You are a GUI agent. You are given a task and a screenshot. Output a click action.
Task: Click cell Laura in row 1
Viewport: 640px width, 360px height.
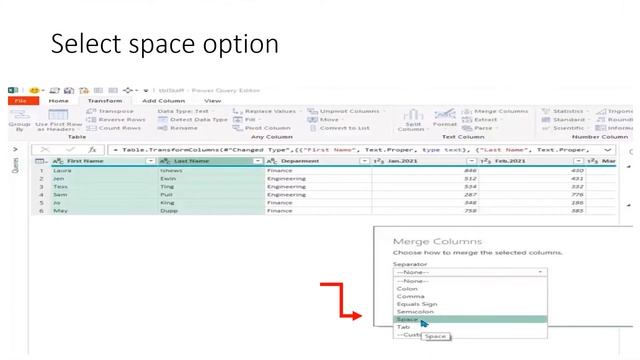point(104,171)
